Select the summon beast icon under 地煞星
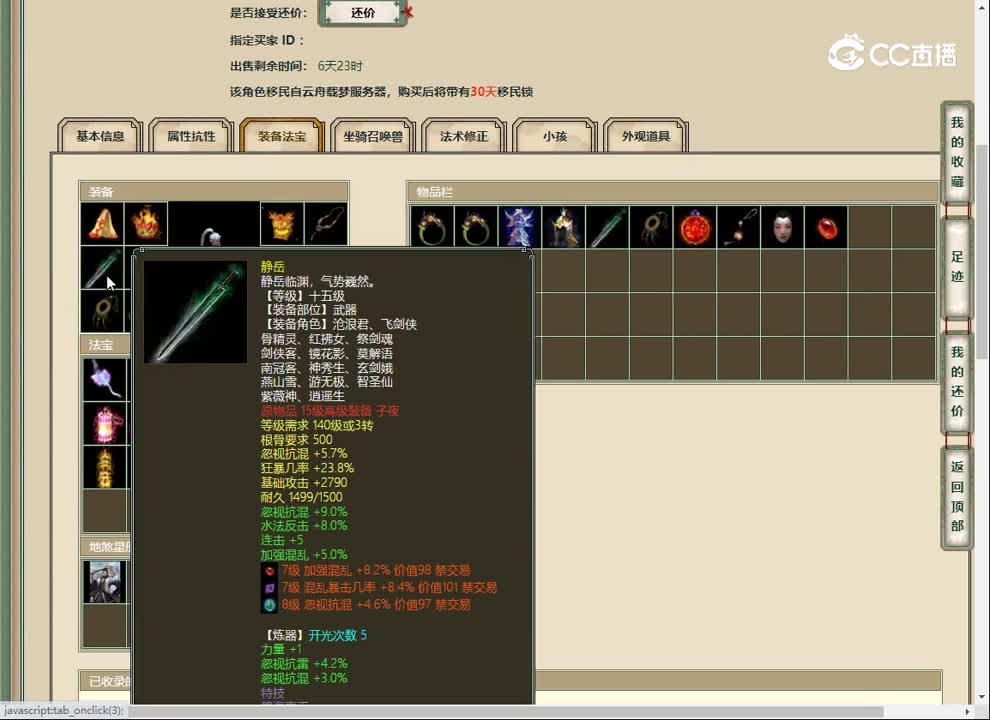 click(104, 583)
